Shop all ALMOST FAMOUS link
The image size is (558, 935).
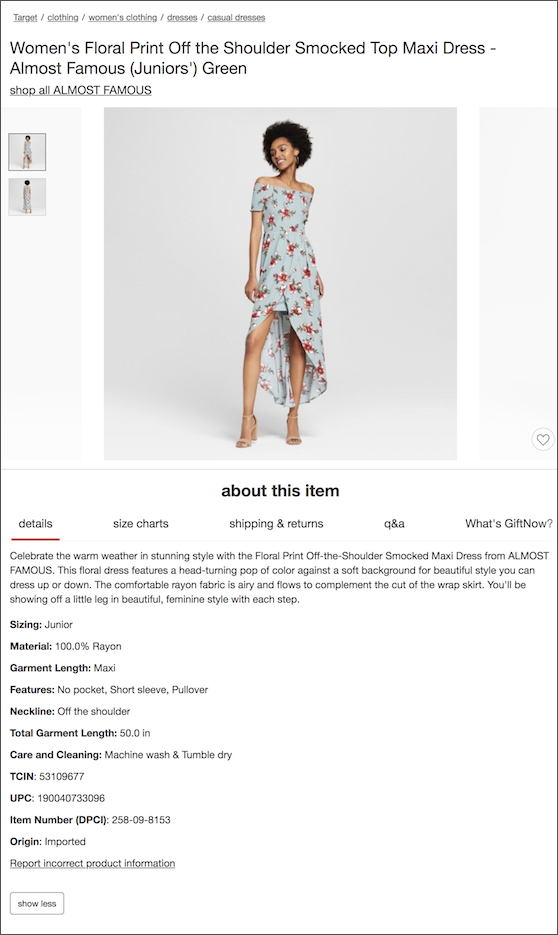(80, 90)
